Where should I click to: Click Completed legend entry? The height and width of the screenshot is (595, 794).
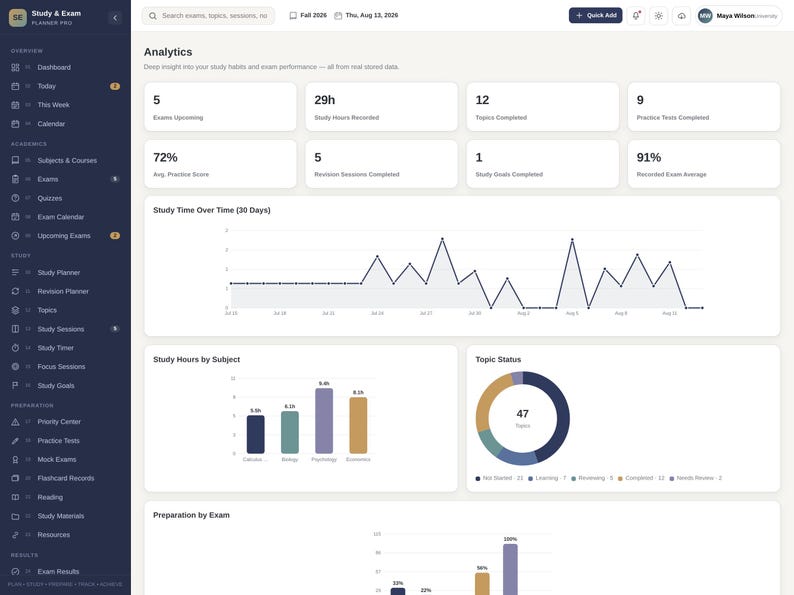[641, 478]
